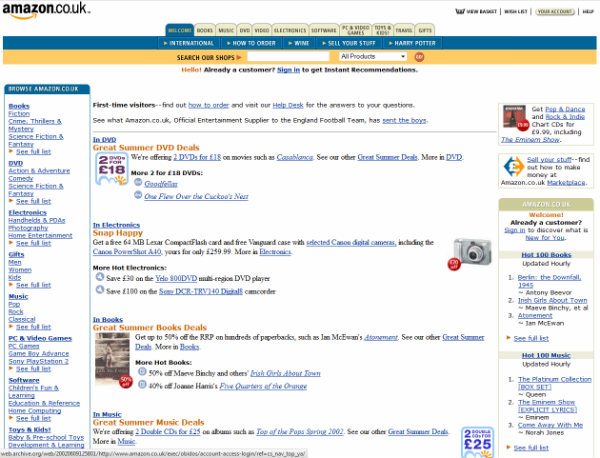Expand See full list under Hot 100 Books
Viewport: 600px width, 458px height.
pos(531,338)
